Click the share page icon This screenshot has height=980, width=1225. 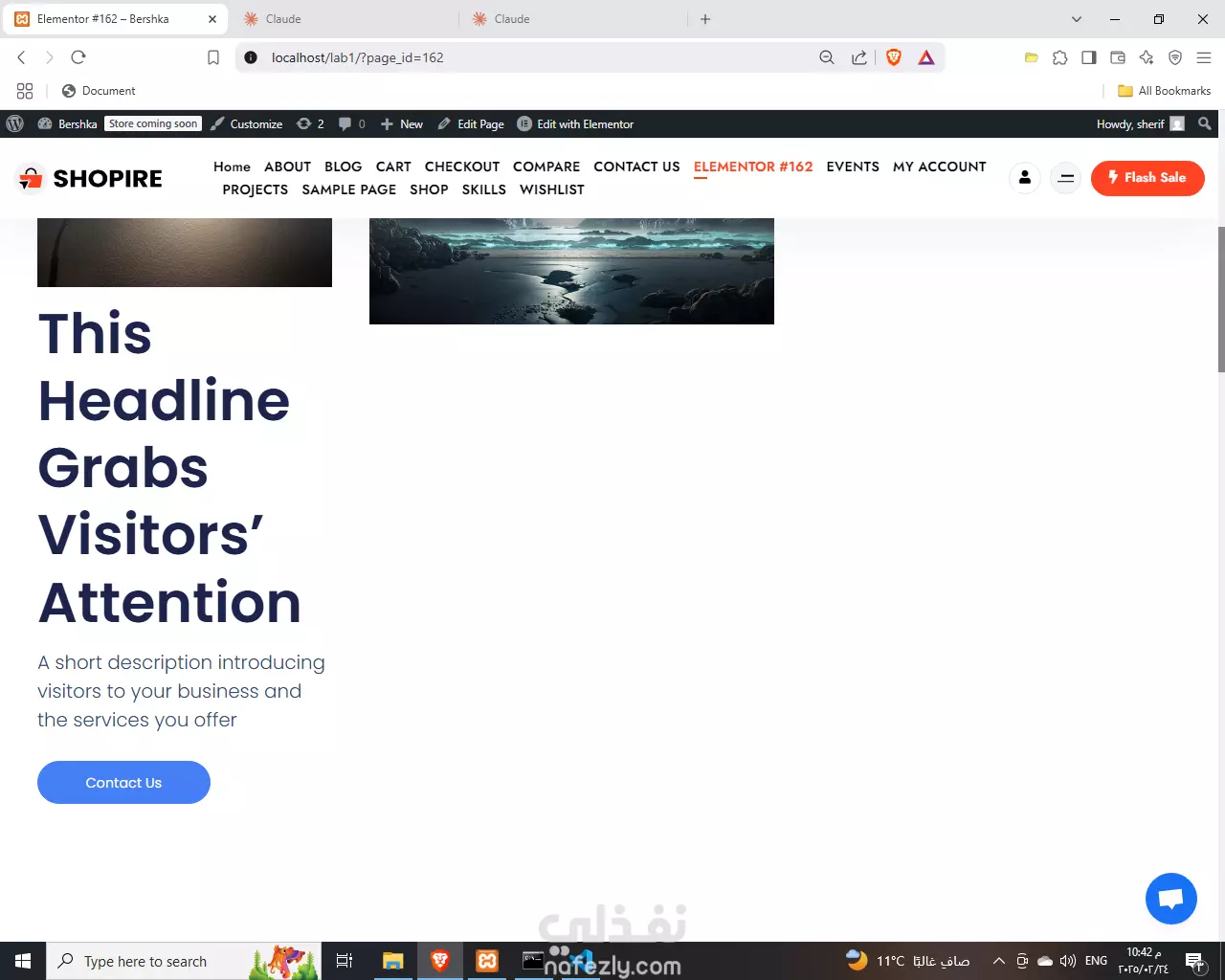[859, 57]
